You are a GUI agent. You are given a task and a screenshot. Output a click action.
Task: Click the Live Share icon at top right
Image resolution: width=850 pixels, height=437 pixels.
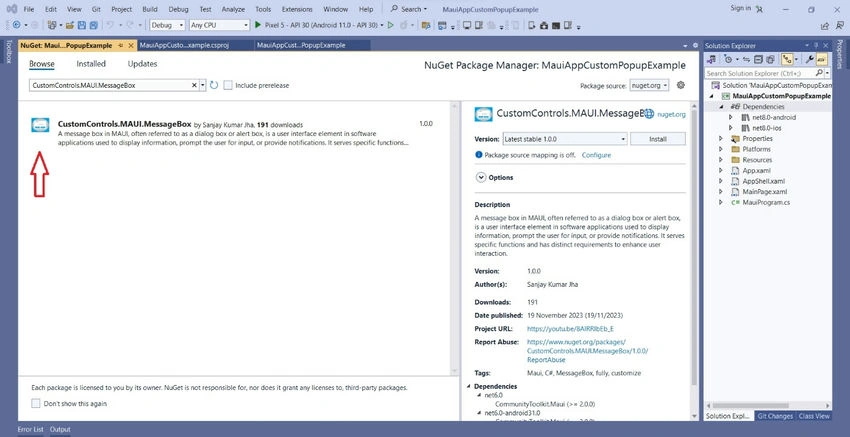(x=825, y=25)
